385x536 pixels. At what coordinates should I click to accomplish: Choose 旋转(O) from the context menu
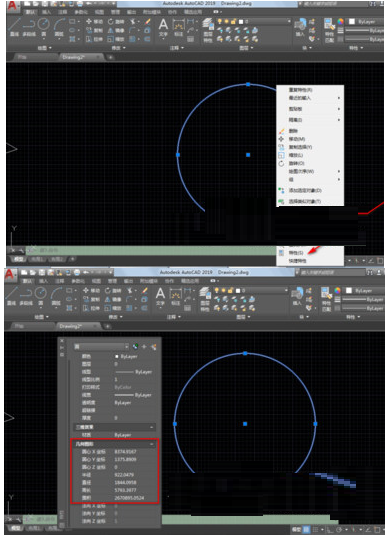[x=310, y=163]
